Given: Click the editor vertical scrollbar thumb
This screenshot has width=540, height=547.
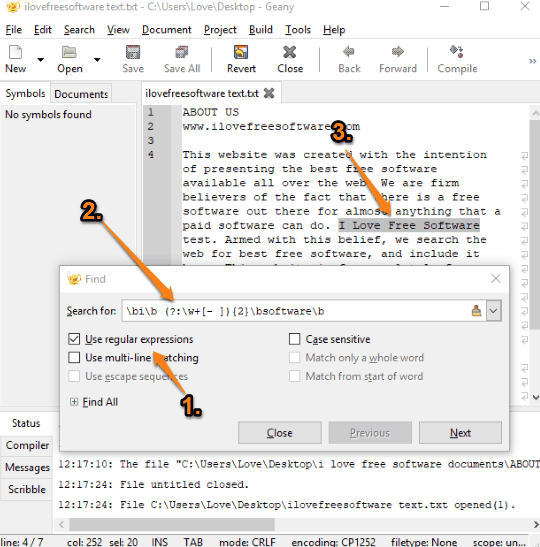Looking at the screenshot, I should tap(535, 225).
